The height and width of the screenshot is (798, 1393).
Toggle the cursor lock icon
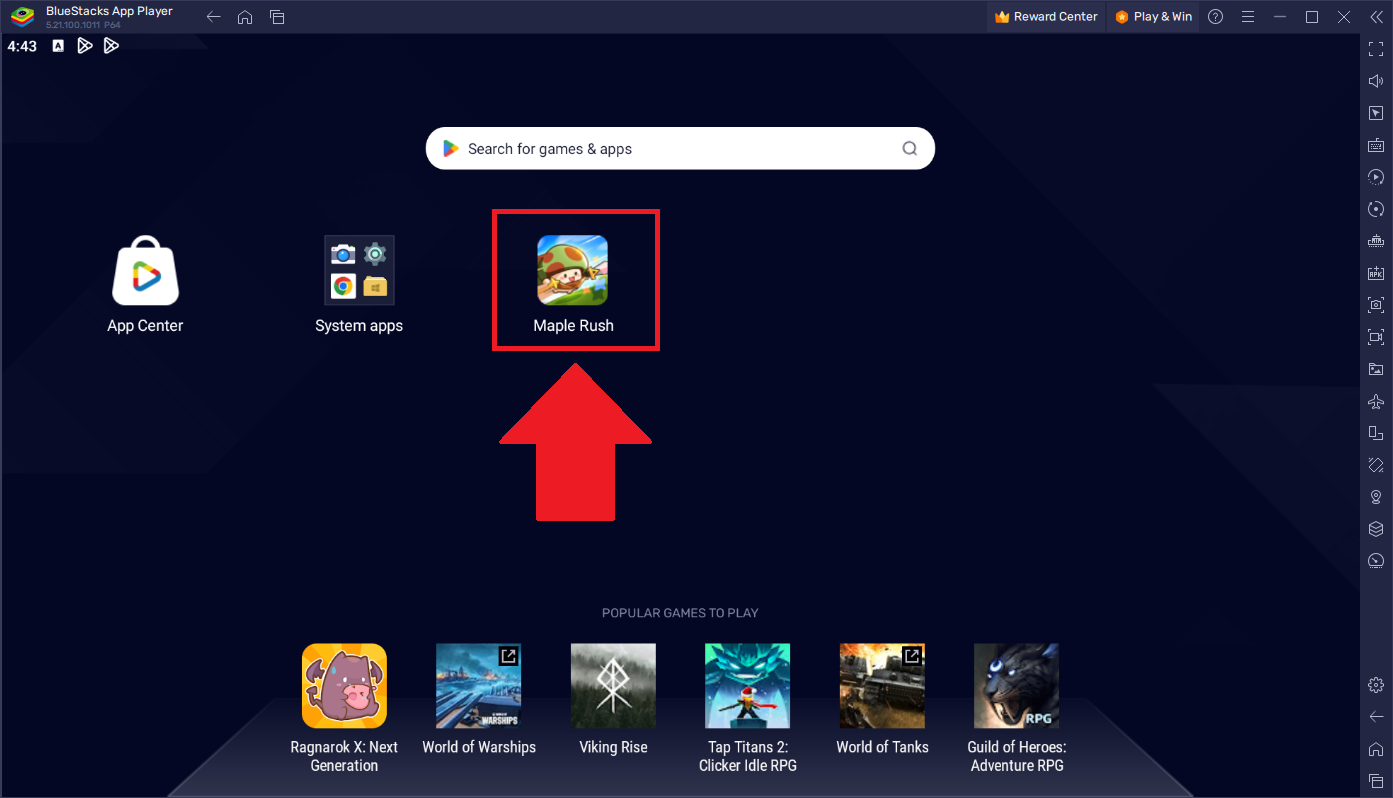pyautogui.click(x=1376, y=113)
